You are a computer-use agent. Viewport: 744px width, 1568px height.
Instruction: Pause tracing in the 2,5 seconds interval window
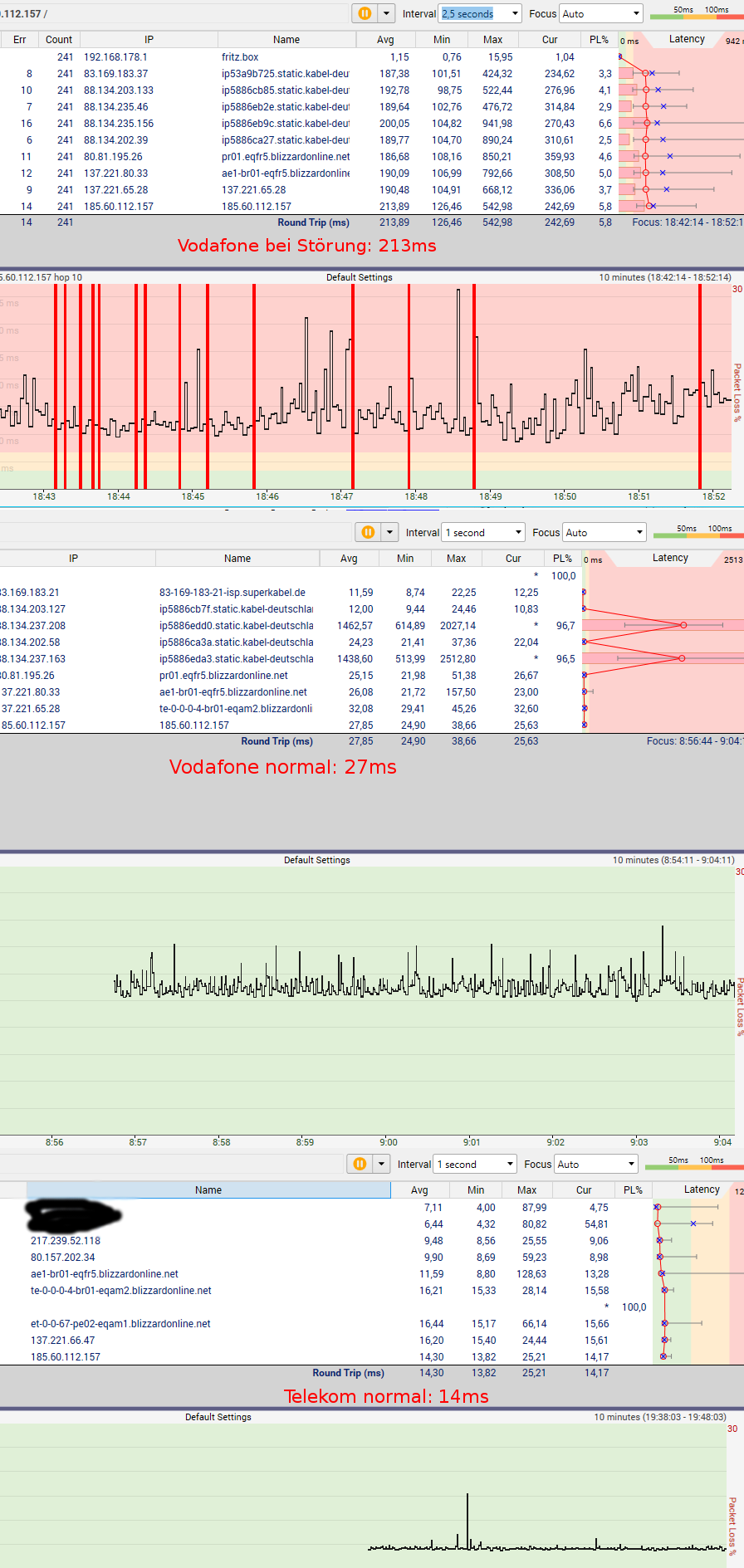click(x=365, y=13)
